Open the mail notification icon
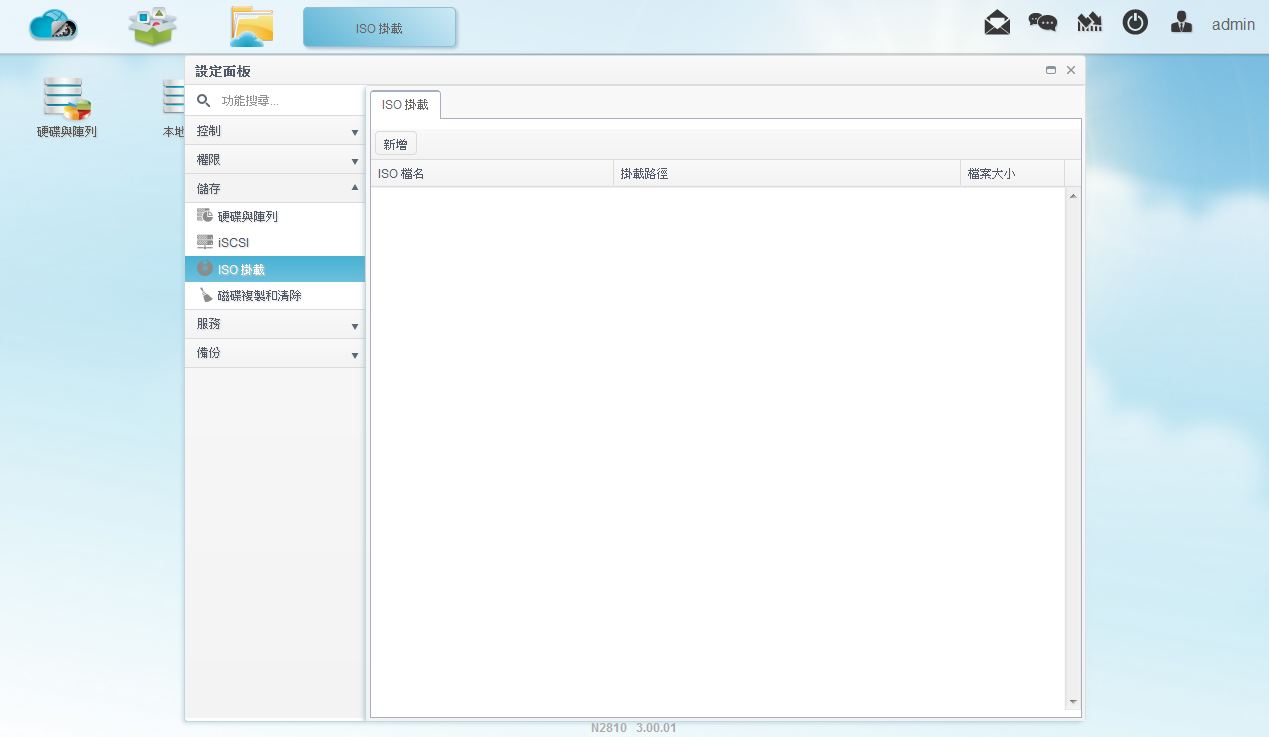This screenshot has height=737, width=1269. (x=997, y=23)
